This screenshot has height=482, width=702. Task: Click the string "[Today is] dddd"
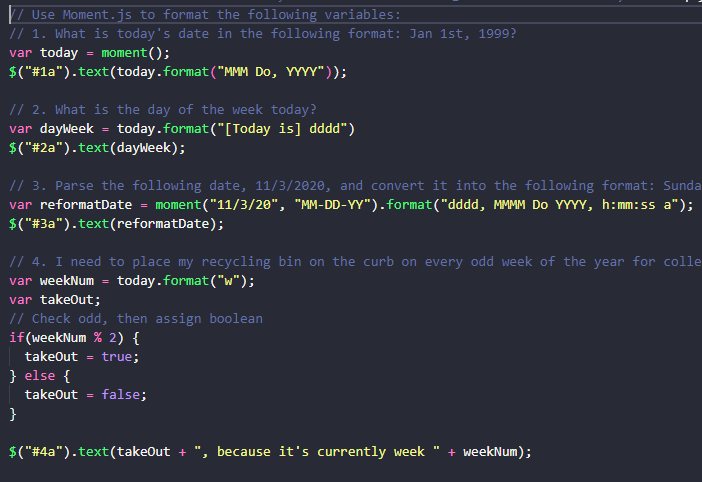[x=282, y=129]
